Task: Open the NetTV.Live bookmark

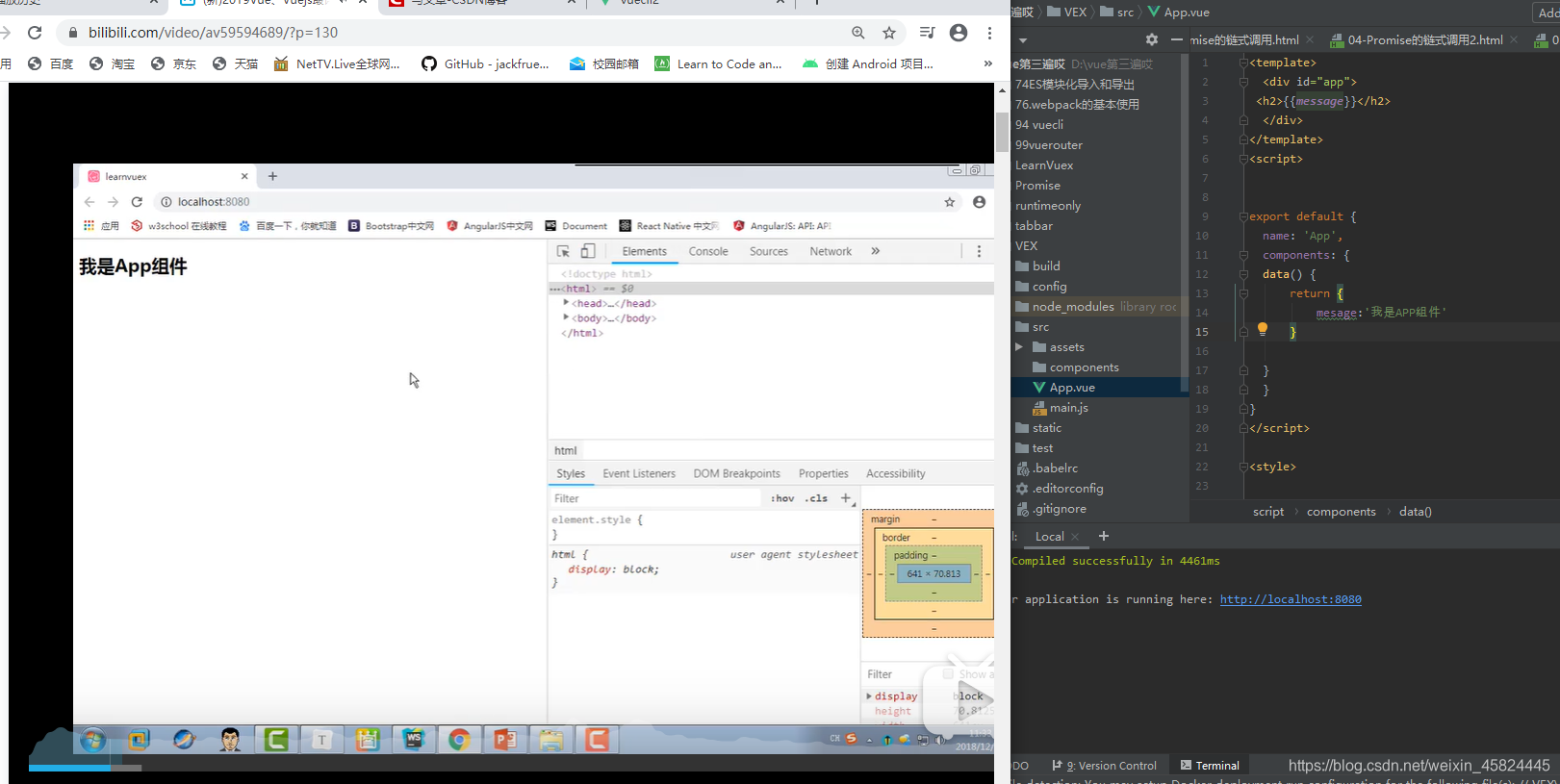Action: (337, 63)
